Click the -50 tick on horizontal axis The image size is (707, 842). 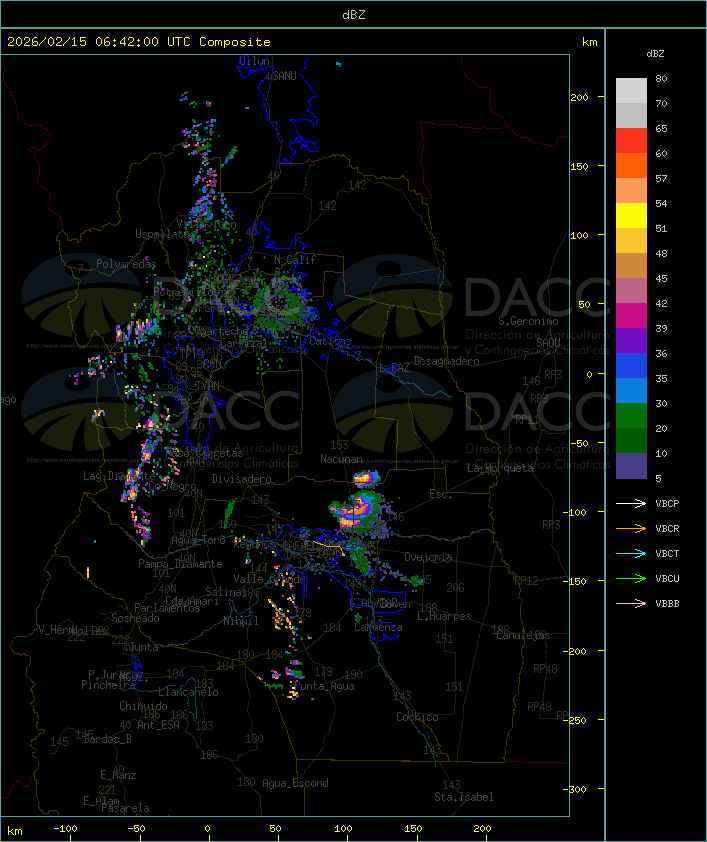(137, 829)
